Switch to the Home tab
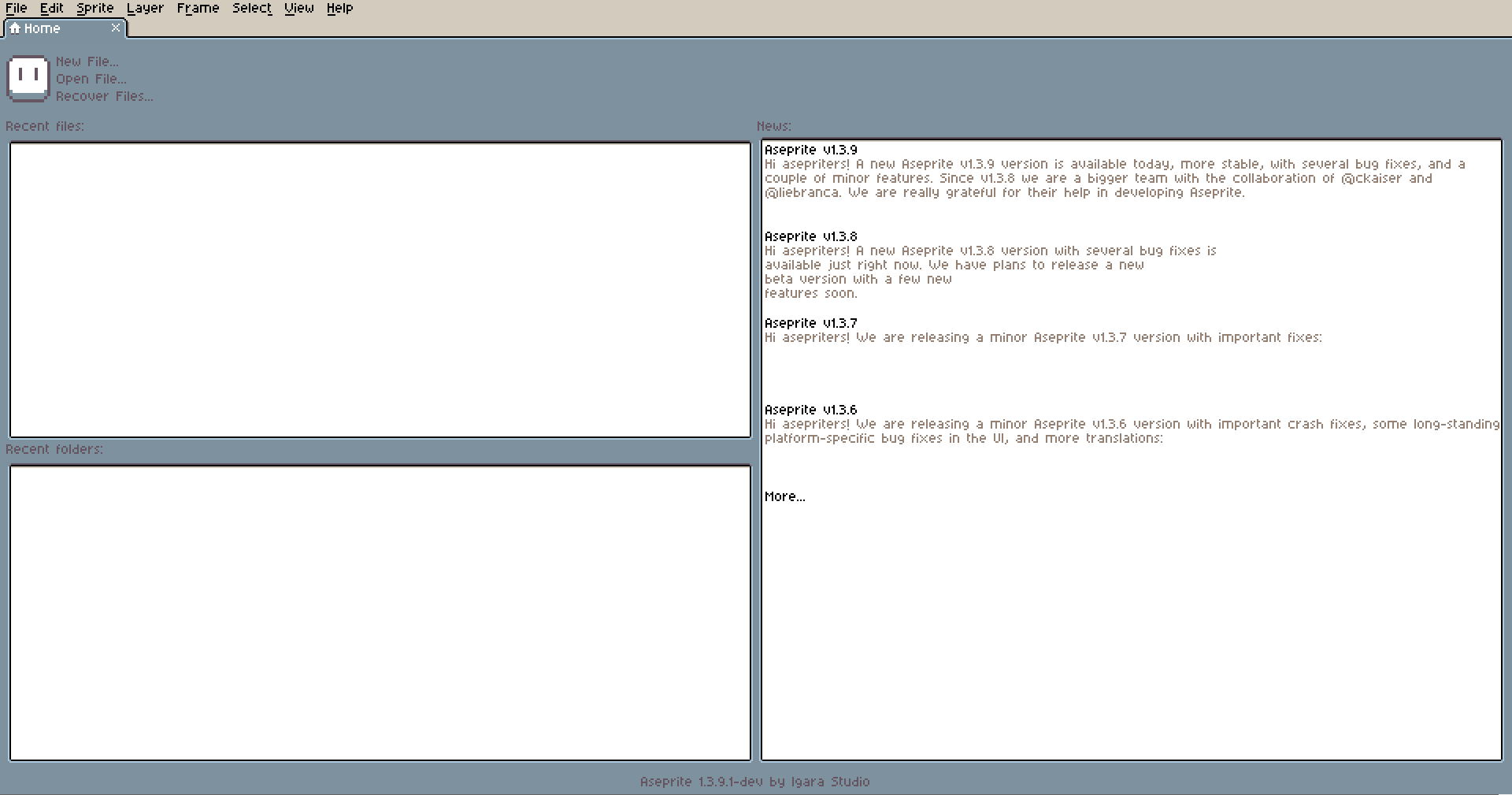1512x795 pixels. click(x=65, y=28)
